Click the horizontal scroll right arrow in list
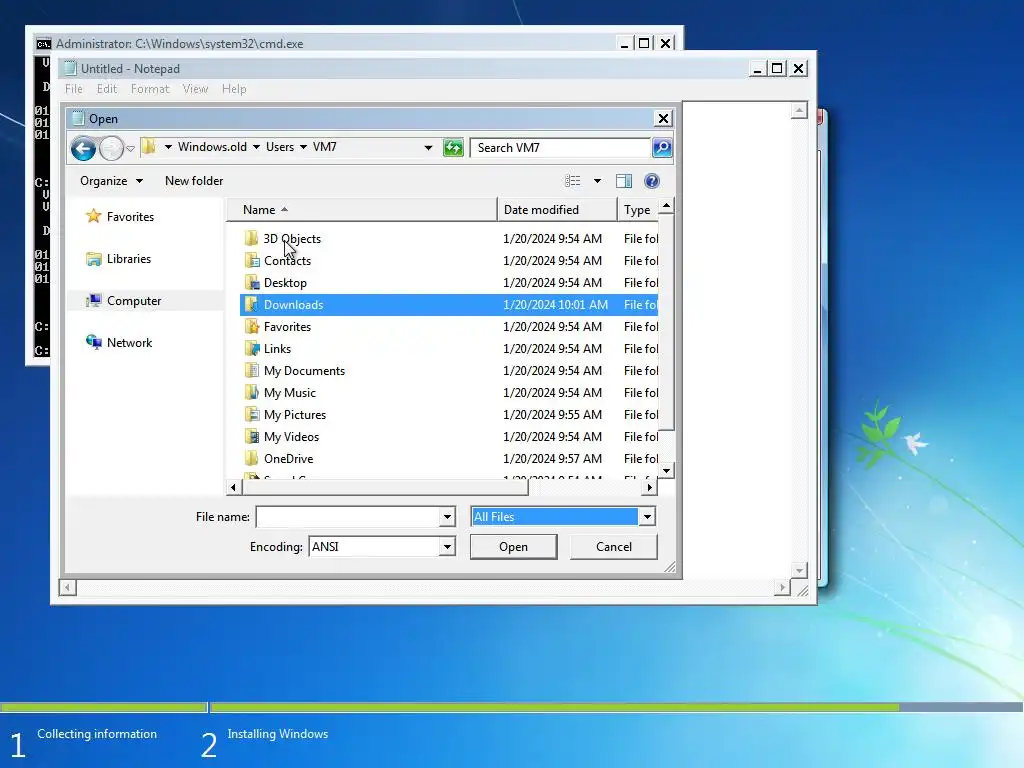This screenshot has height=768, width=1024. pos(649,487)
